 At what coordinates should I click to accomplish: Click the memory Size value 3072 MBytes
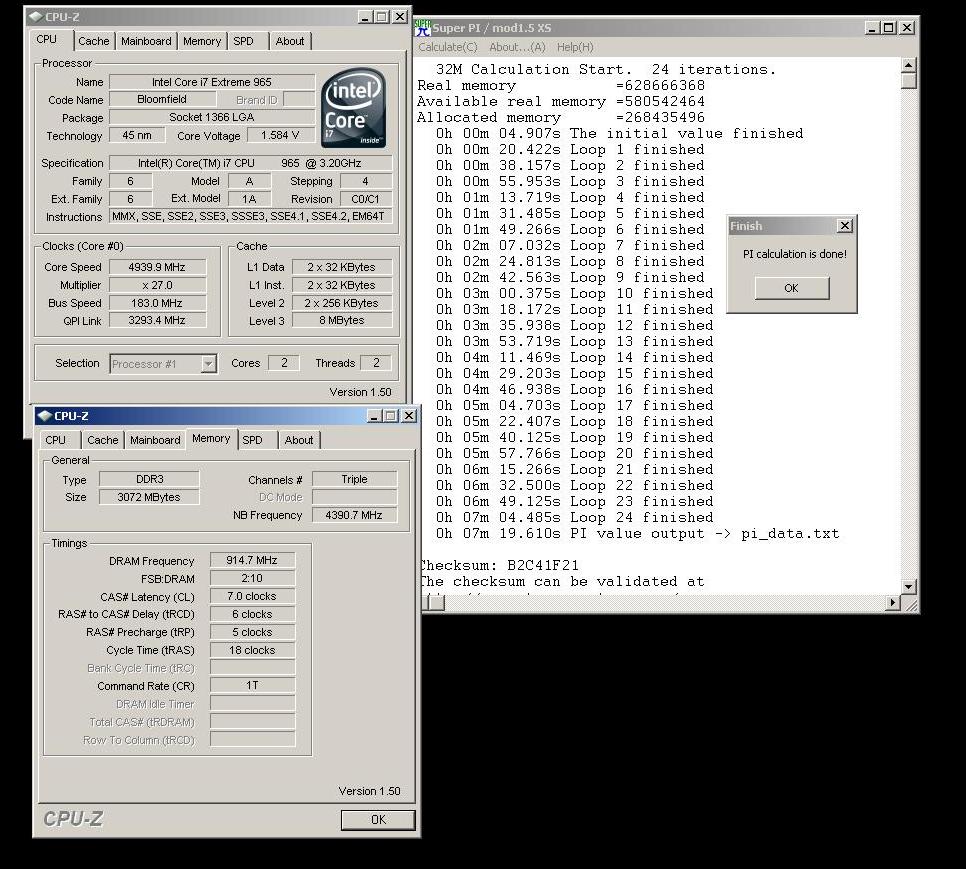click(x=149, y=497)
